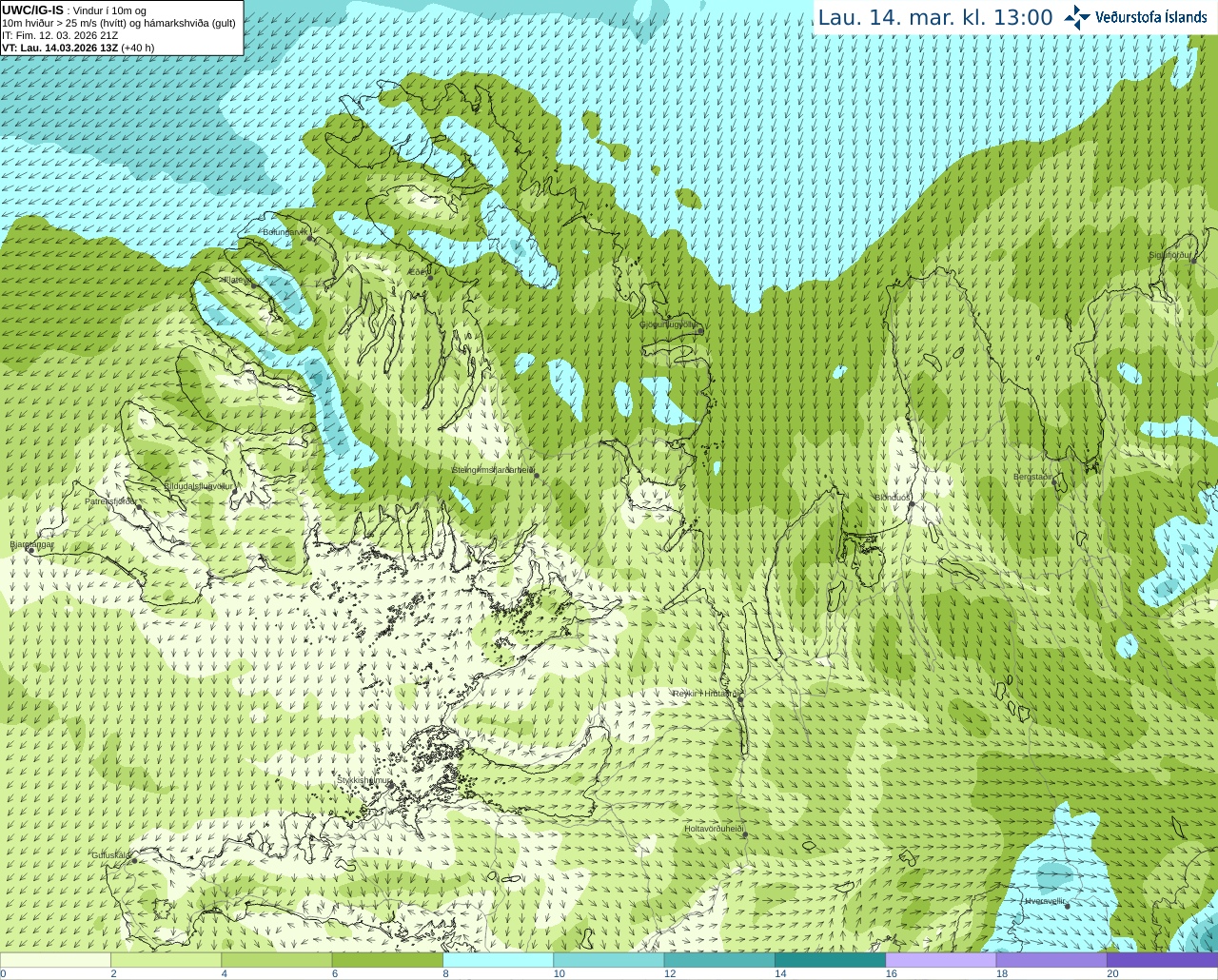Pick the 14–16 dark teal legend swatch
The height and width of the screenshot is (980, 1218).
click(x=830, y=960)
